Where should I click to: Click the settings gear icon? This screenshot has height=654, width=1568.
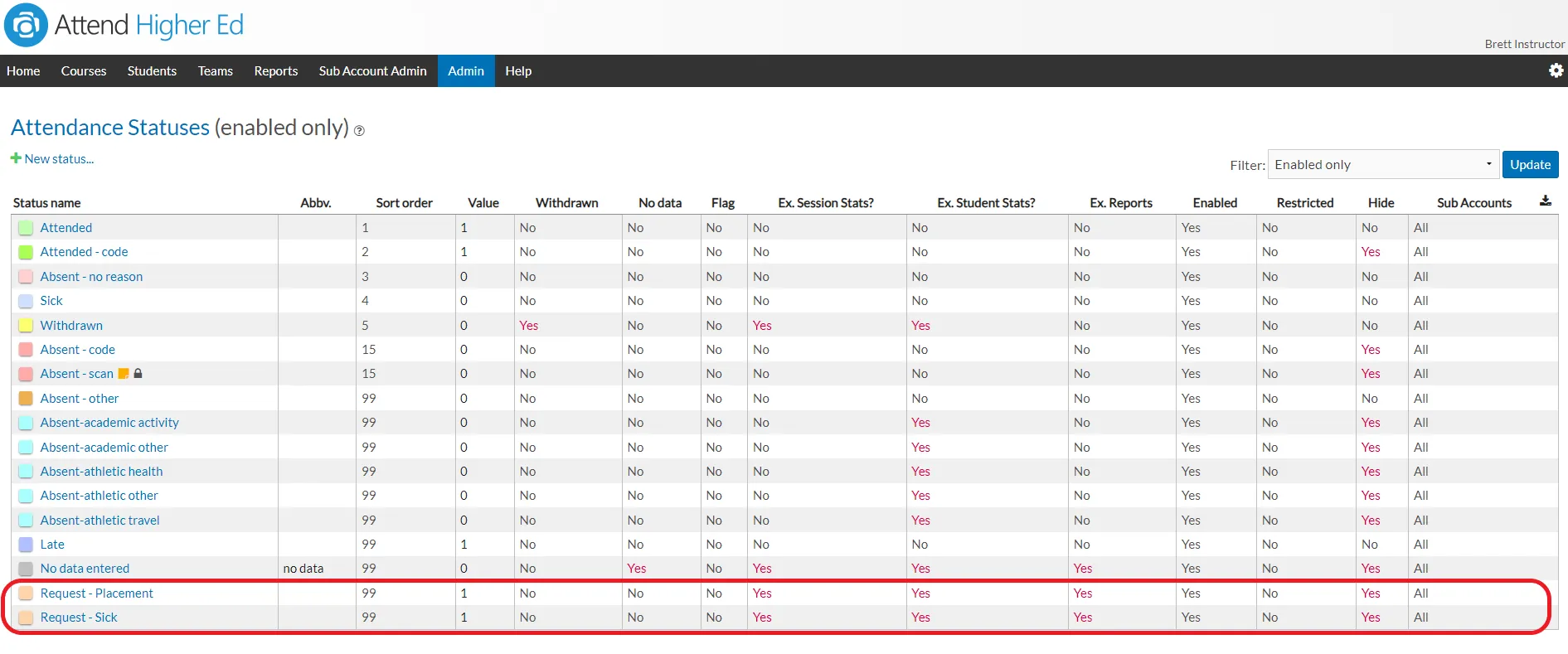tap(1556, 70)
